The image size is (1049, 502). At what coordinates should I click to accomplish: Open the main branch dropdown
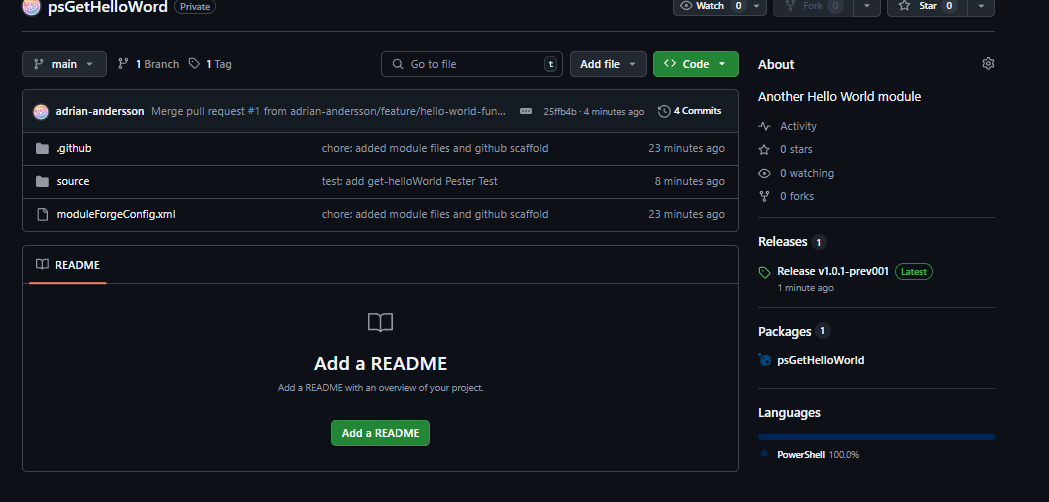[64, 64]
